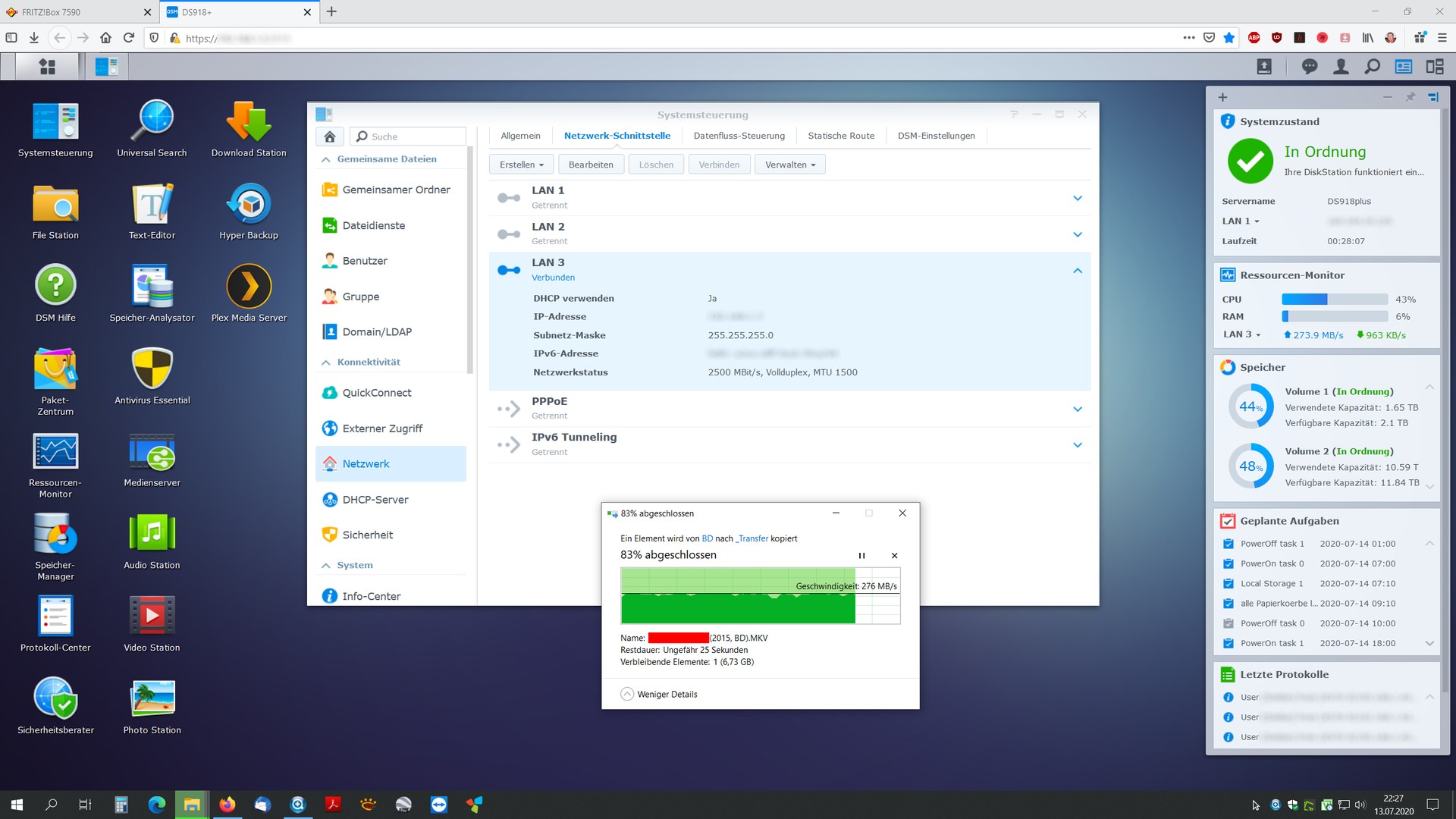Uncheck the Local Storage 1 scheduled task
Viewport: 1456px width, 819px height.
tap(1228, 584)
